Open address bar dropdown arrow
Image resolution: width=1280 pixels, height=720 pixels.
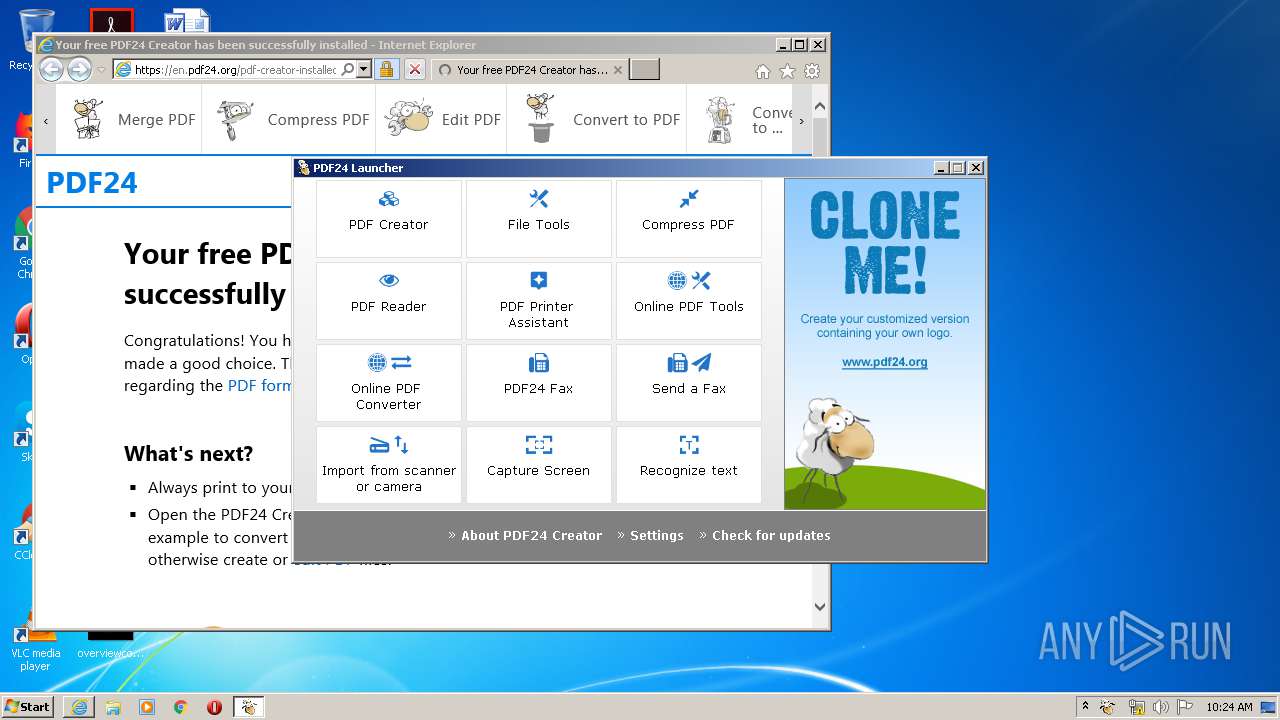(364, 70)
